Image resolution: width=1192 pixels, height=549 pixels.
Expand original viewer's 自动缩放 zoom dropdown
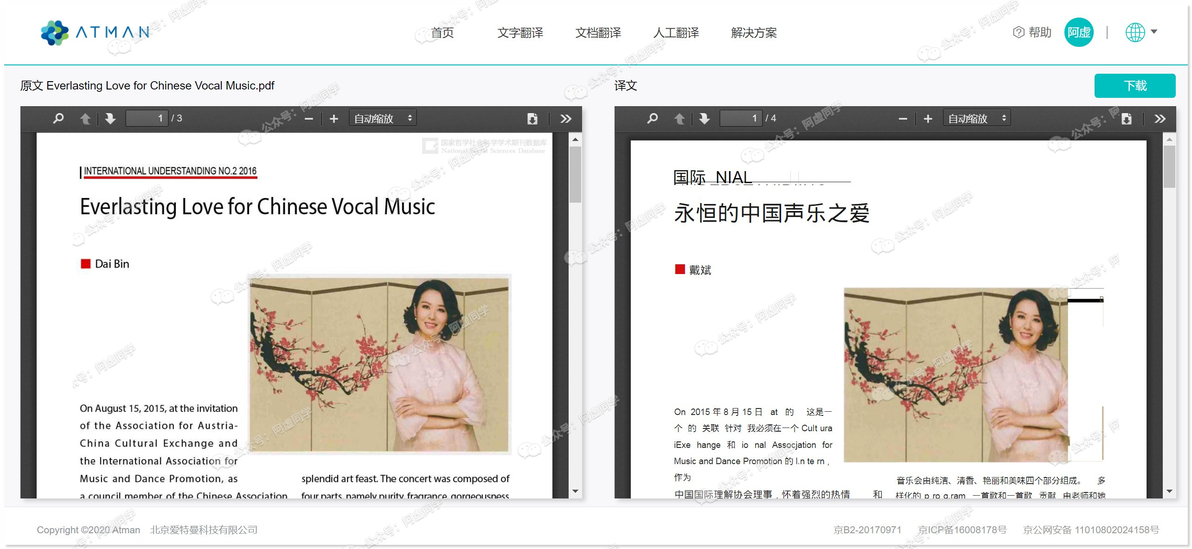pos(382,119)
